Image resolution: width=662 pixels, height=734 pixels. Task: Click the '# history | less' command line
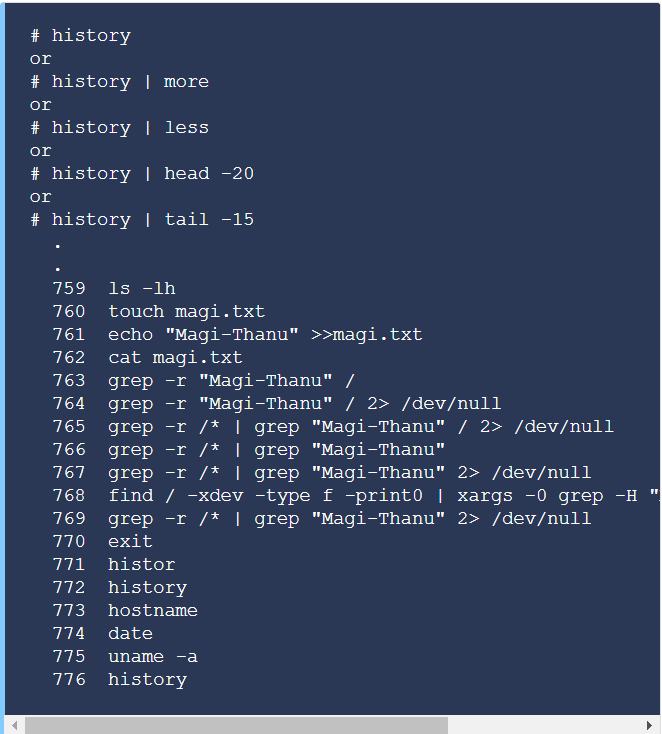pos(119,128)
